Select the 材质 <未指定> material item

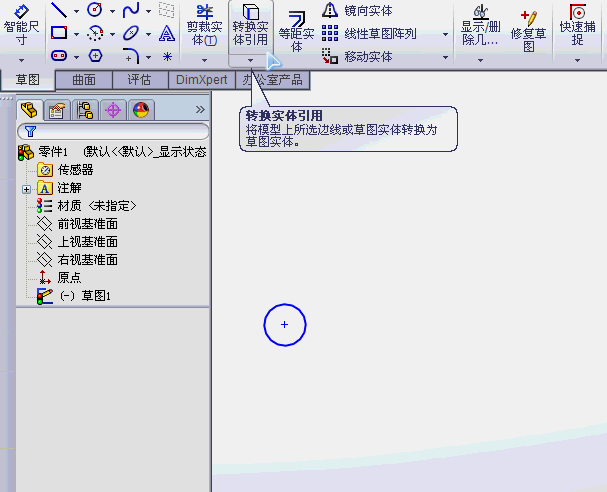point(87,206)
